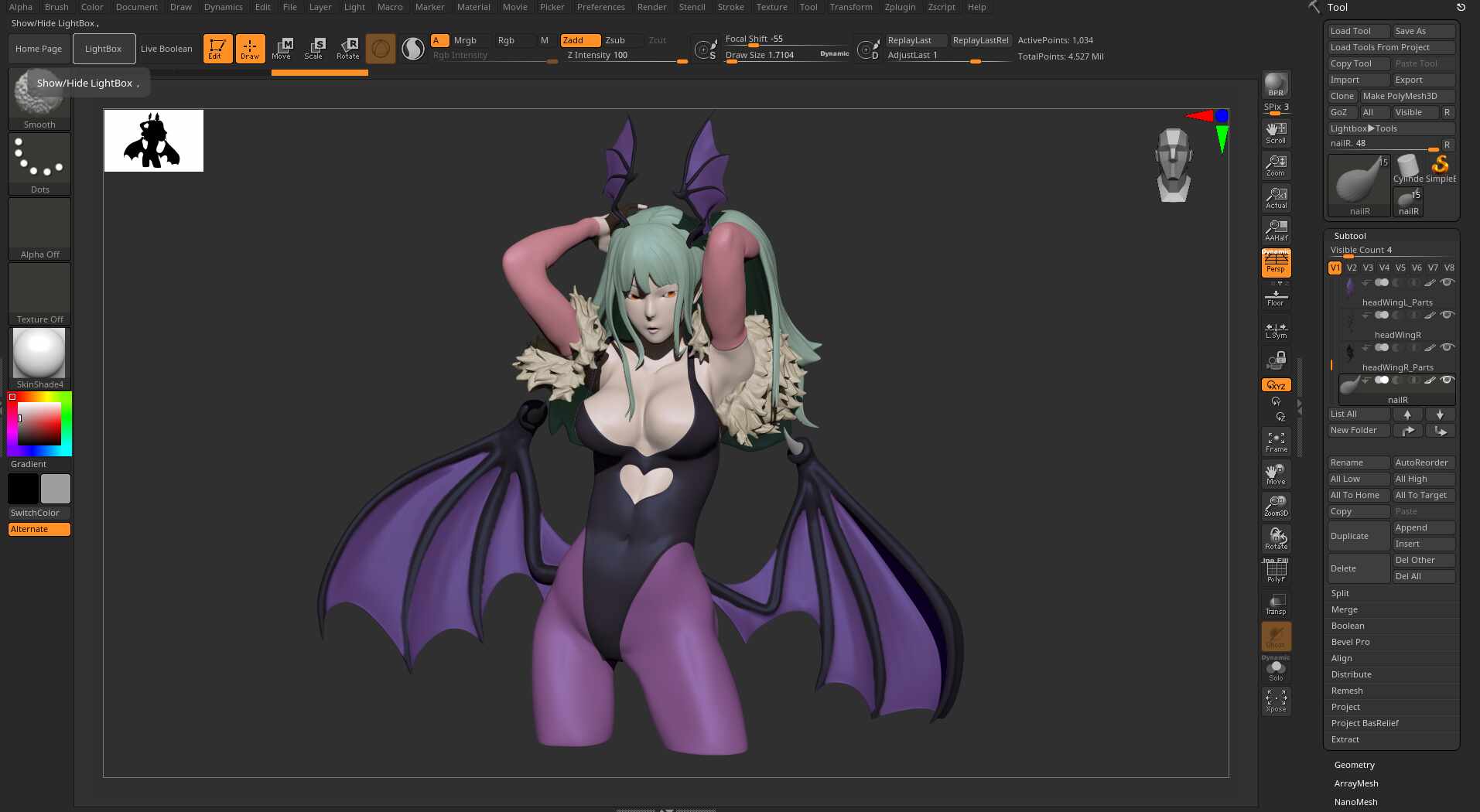The width and height of the screenshot is (1480, 812).
Task: Toggle the L.Sym local symmetry icon
Action: pos(1276,329)
